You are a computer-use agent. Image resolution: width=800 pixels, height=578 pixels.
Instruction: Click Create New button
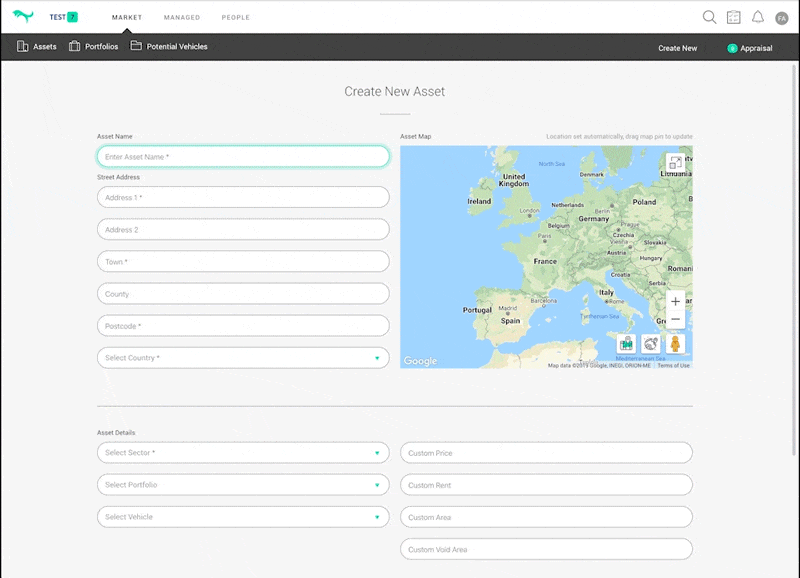click(x=677, y=48)
